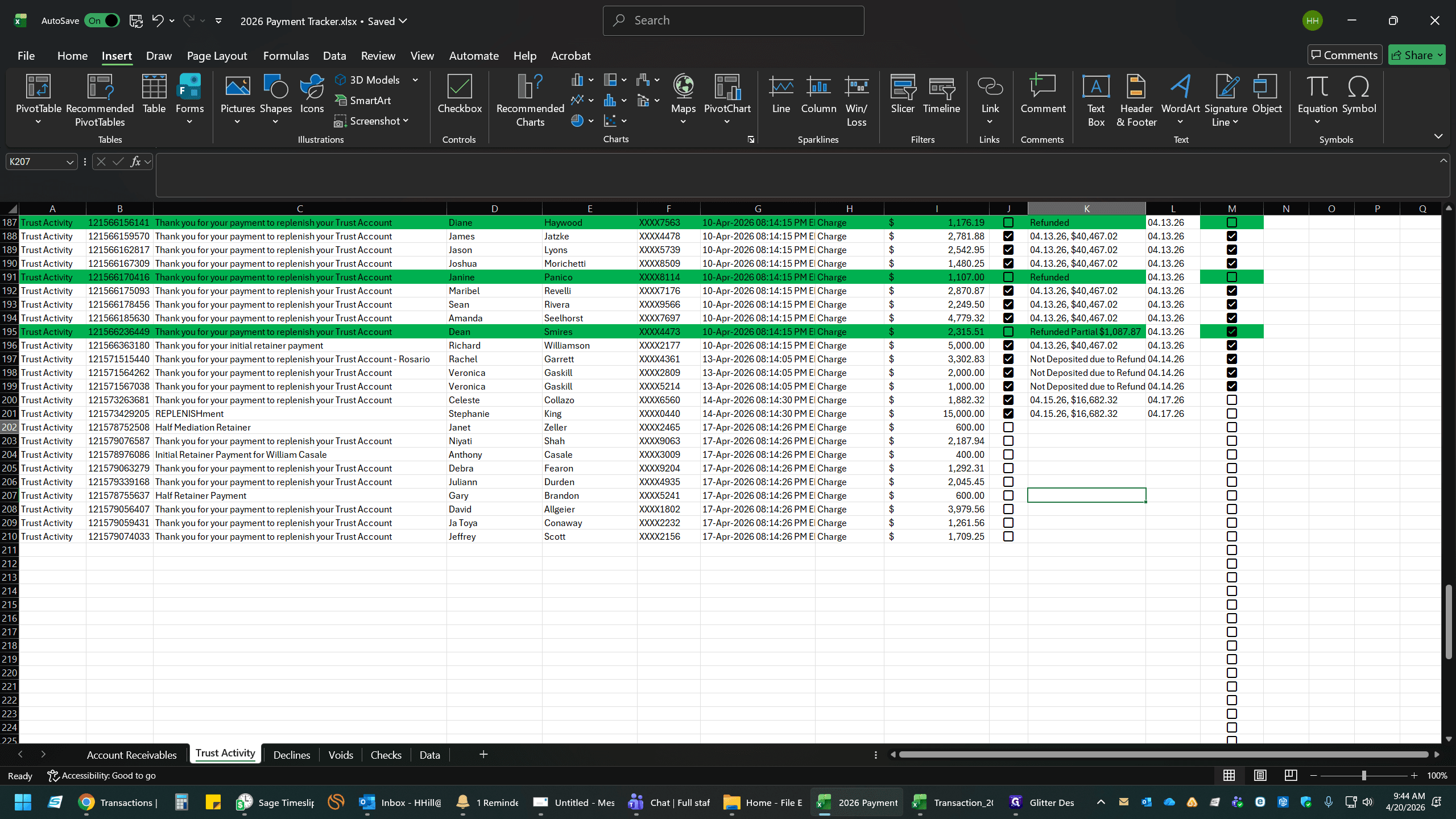Screen dimensions: 1456x819
Task: Open the Shapes gallery
Action: click(x=276, y=100)
